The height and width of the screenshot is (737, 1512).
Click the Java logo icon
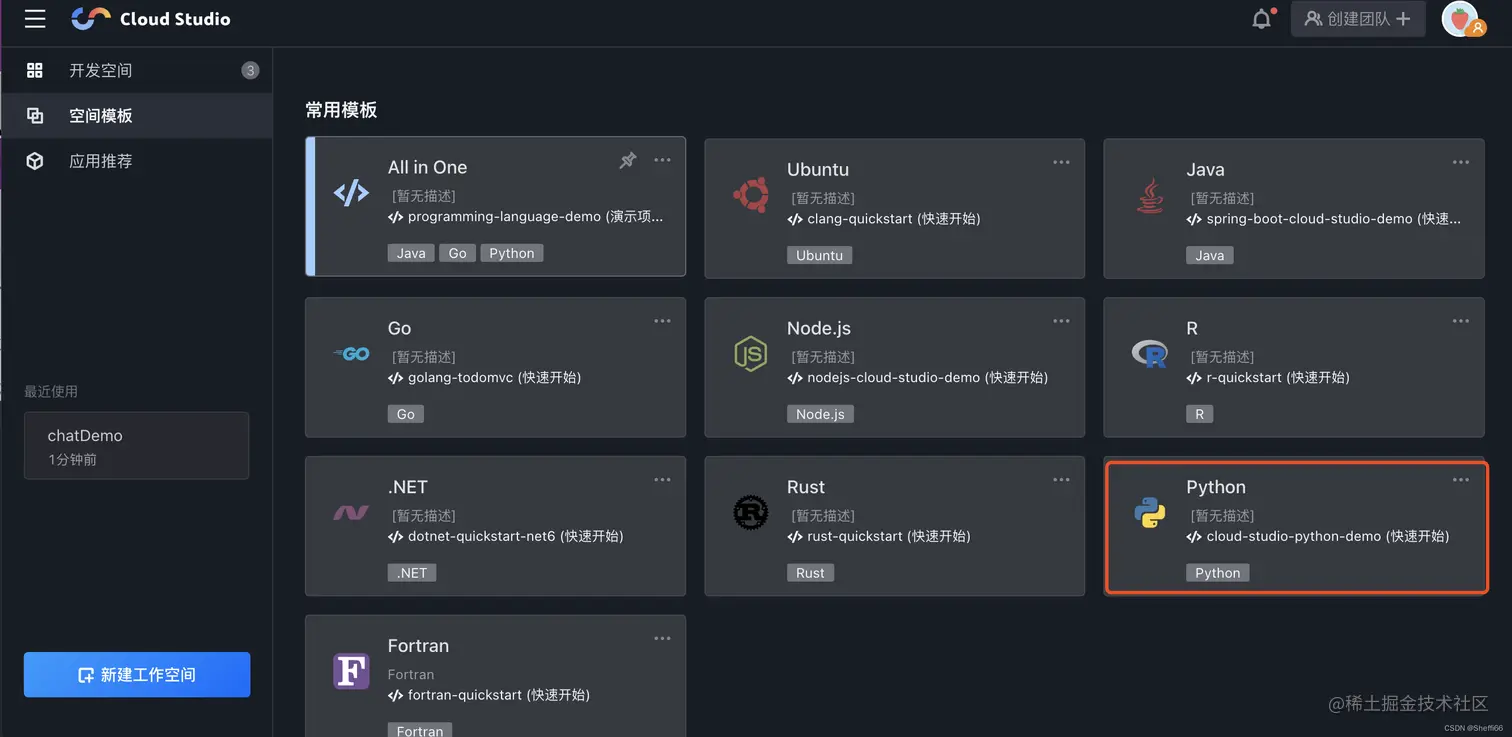(1150, 195)
